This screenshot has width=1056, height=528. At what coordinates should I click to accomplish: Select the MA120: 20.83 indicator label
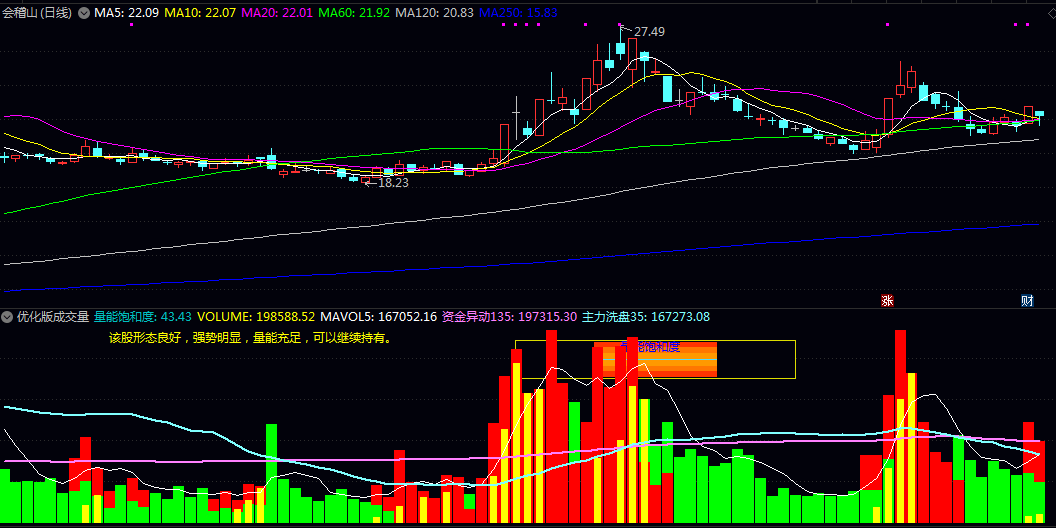tap(434, 13)
